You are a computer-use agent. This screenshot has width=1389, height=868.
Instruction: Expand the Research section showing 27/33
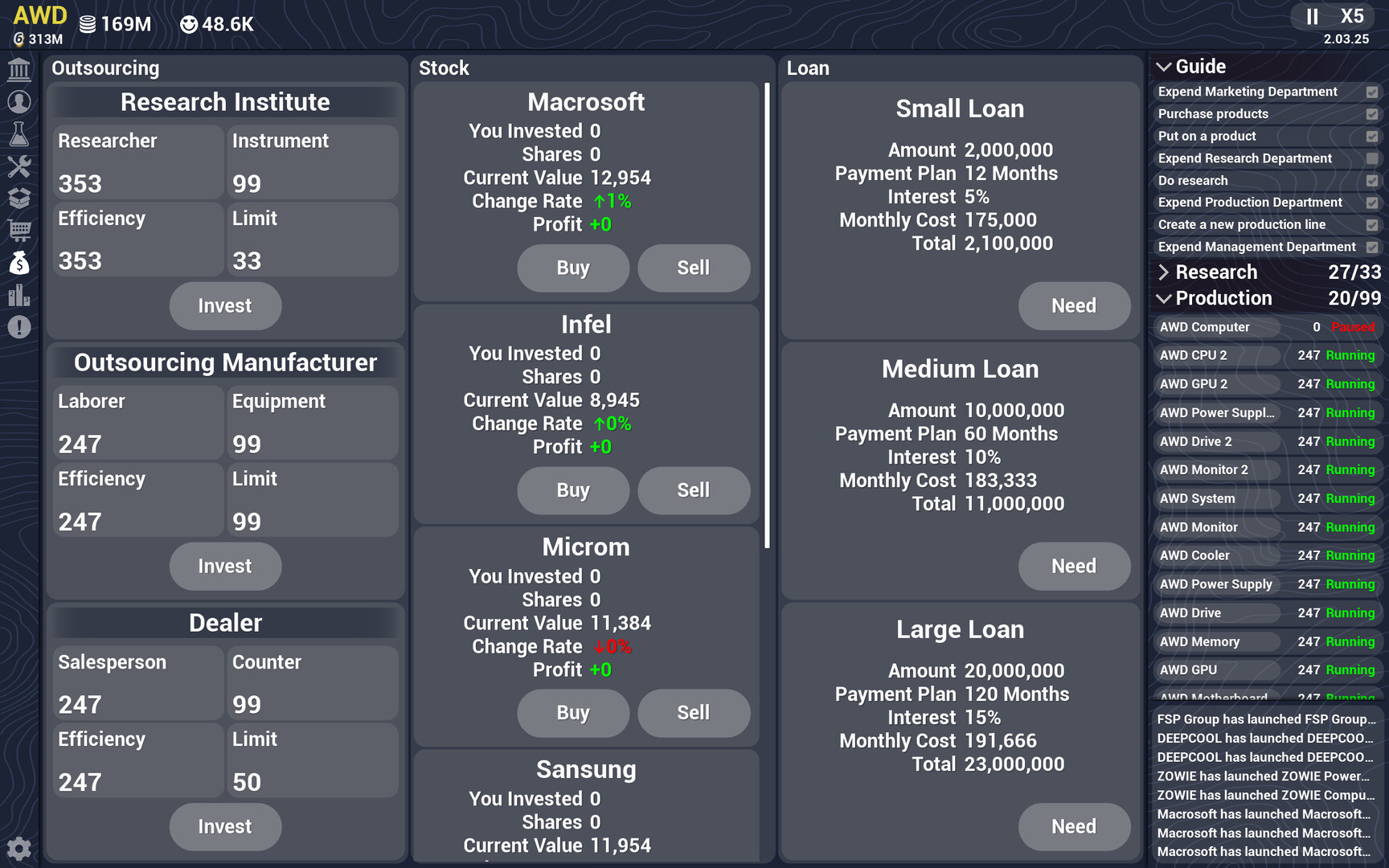click(1165, 272)
